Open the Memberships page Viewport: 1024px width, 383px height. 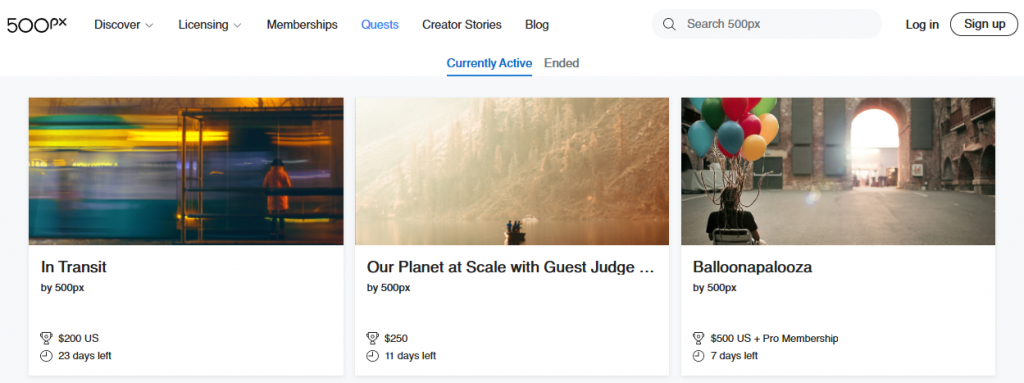pos(302,25)
